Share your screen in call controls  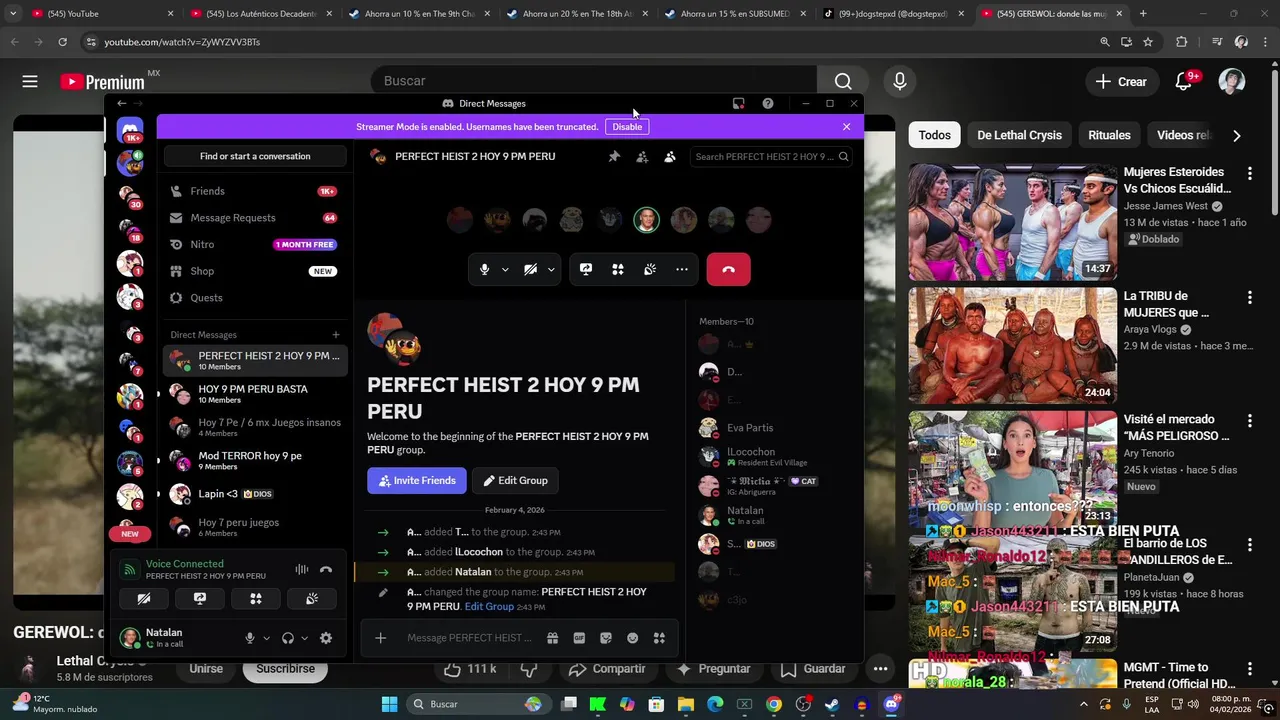(586, 269)
